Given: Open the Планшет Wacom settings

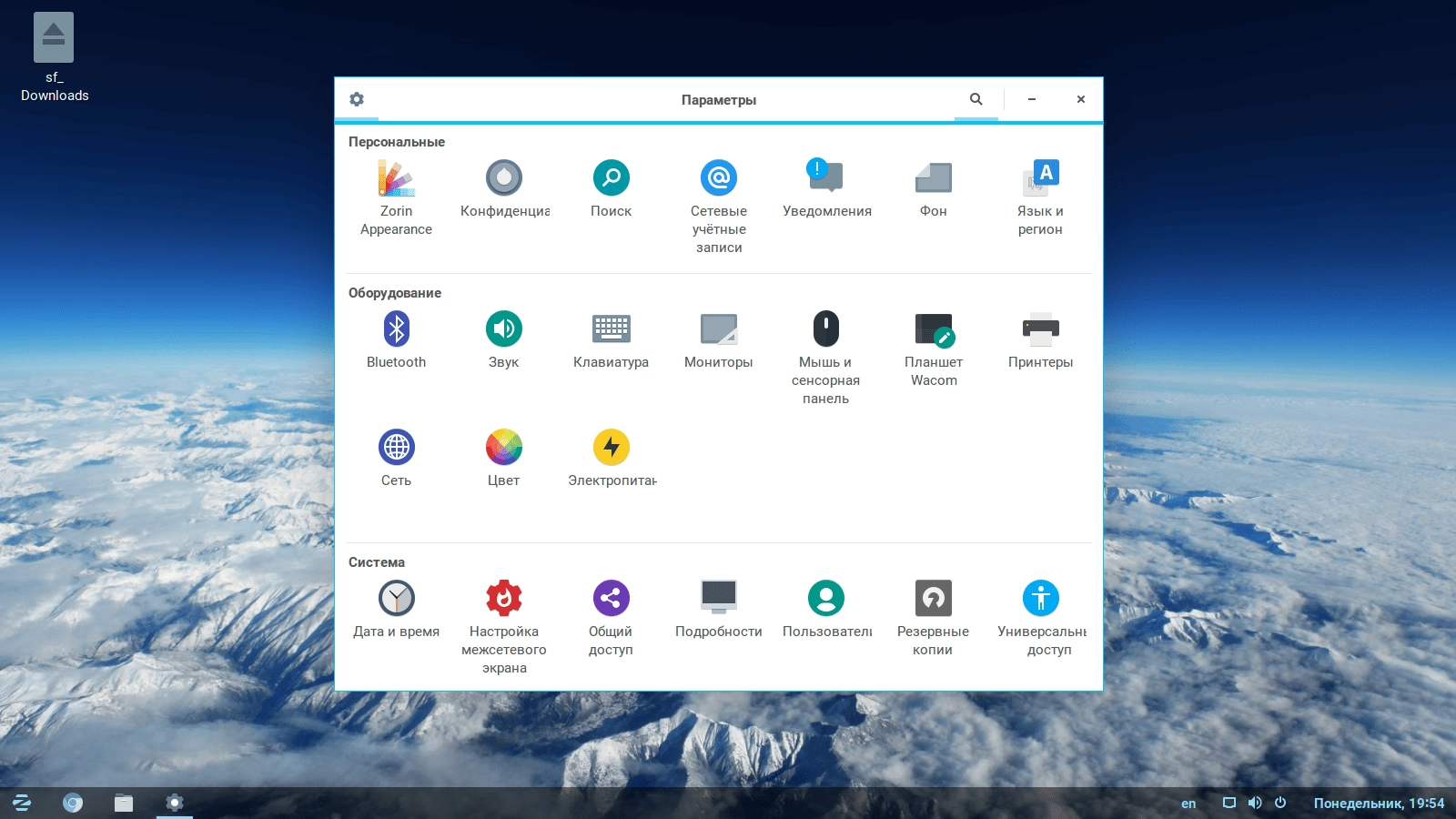Looking at the screenshot, I should [x=934, y=349].
